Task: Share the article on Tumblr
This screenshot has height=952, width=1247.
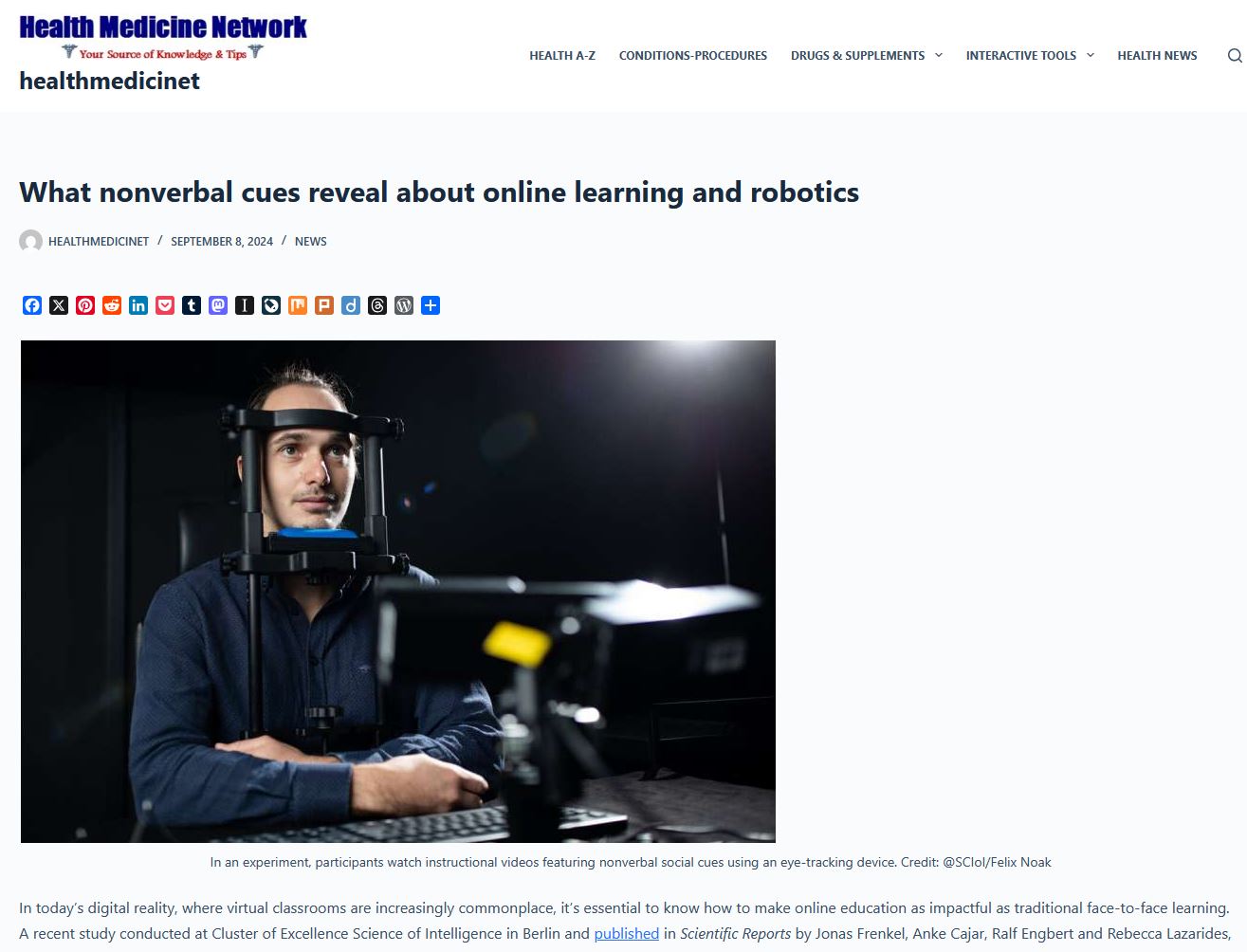Action: (x=191, y=305)
